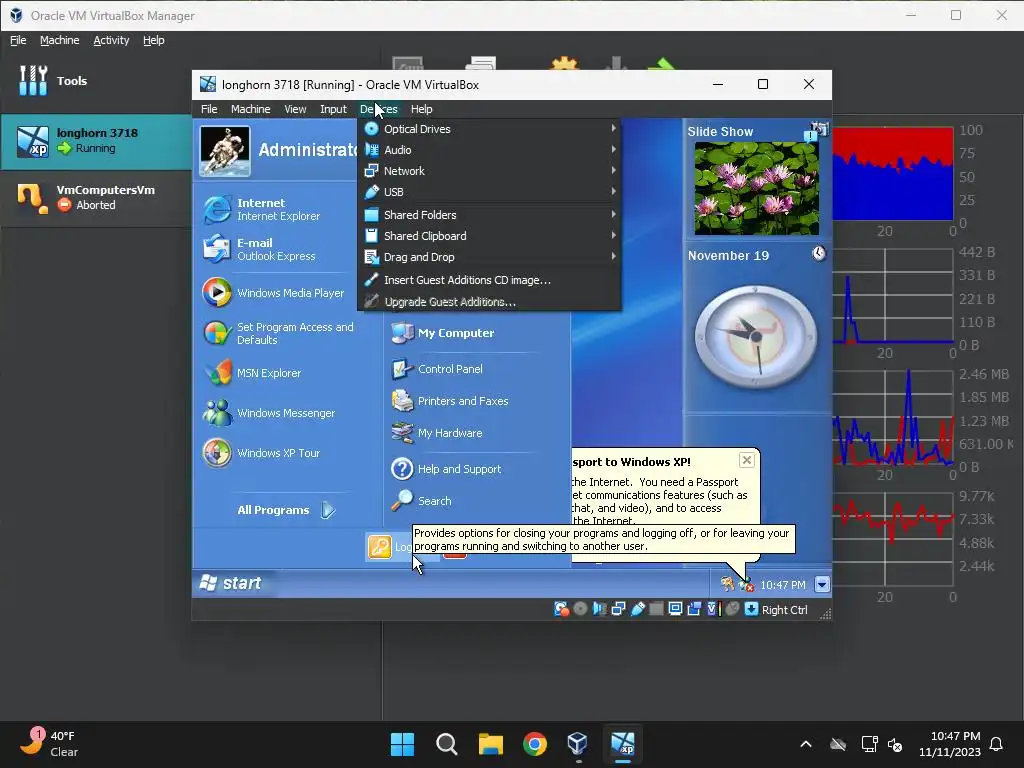
Task: Click the host key down-arrow indicator
Action: 751,609
